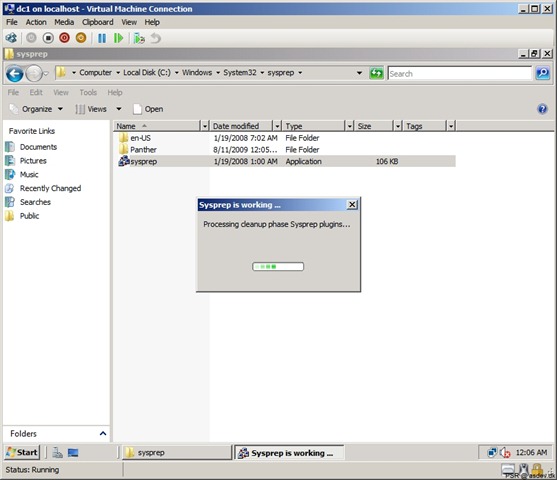Image resolution: width=557 pixels, height=480 pixels.
Task: Open the Windows Start menu
Action: pos(22,452)
